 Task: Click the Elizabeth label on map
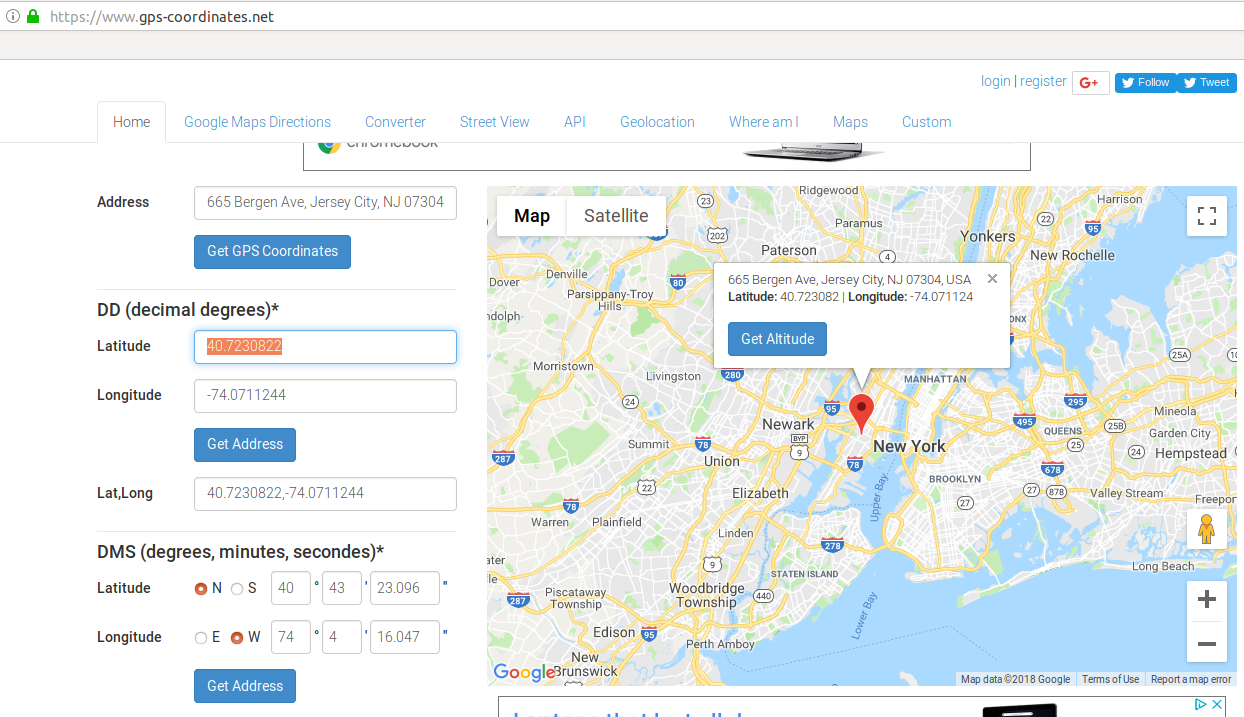click(x=760, y=493)
